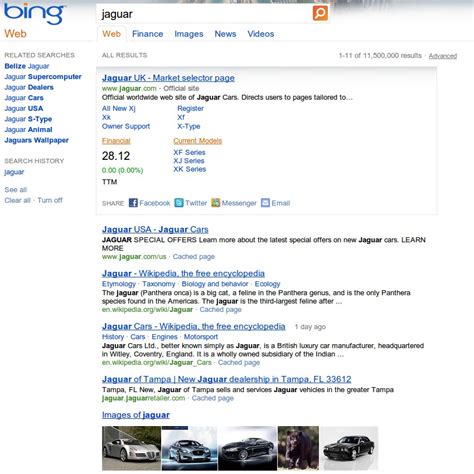Open Jaguar - Wikipedia result
Image resolution: width=474 pixels, height=474 pixels.
[183, 274]
